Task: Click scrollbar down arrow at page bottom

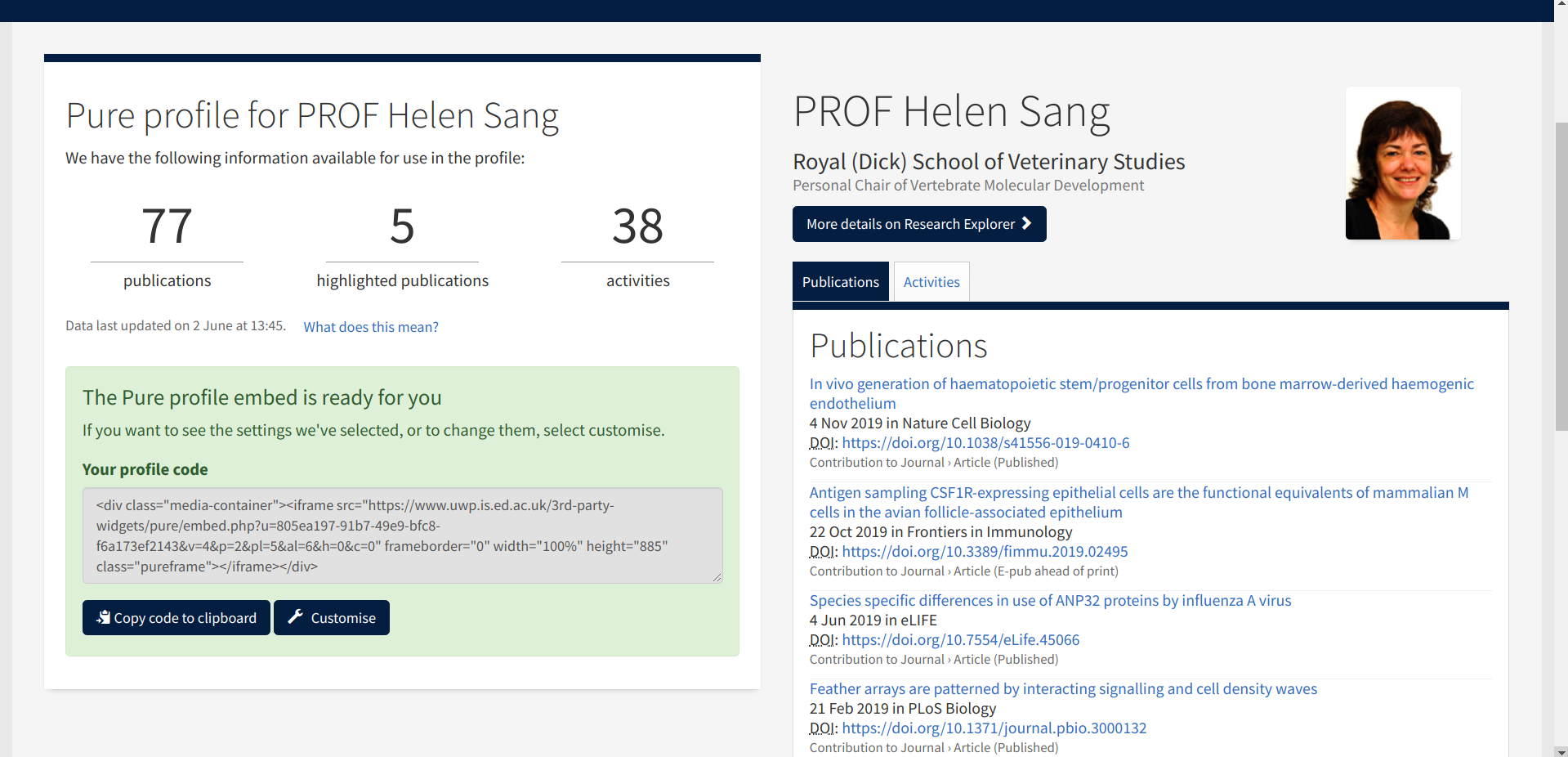Action: click(1561, 751)
